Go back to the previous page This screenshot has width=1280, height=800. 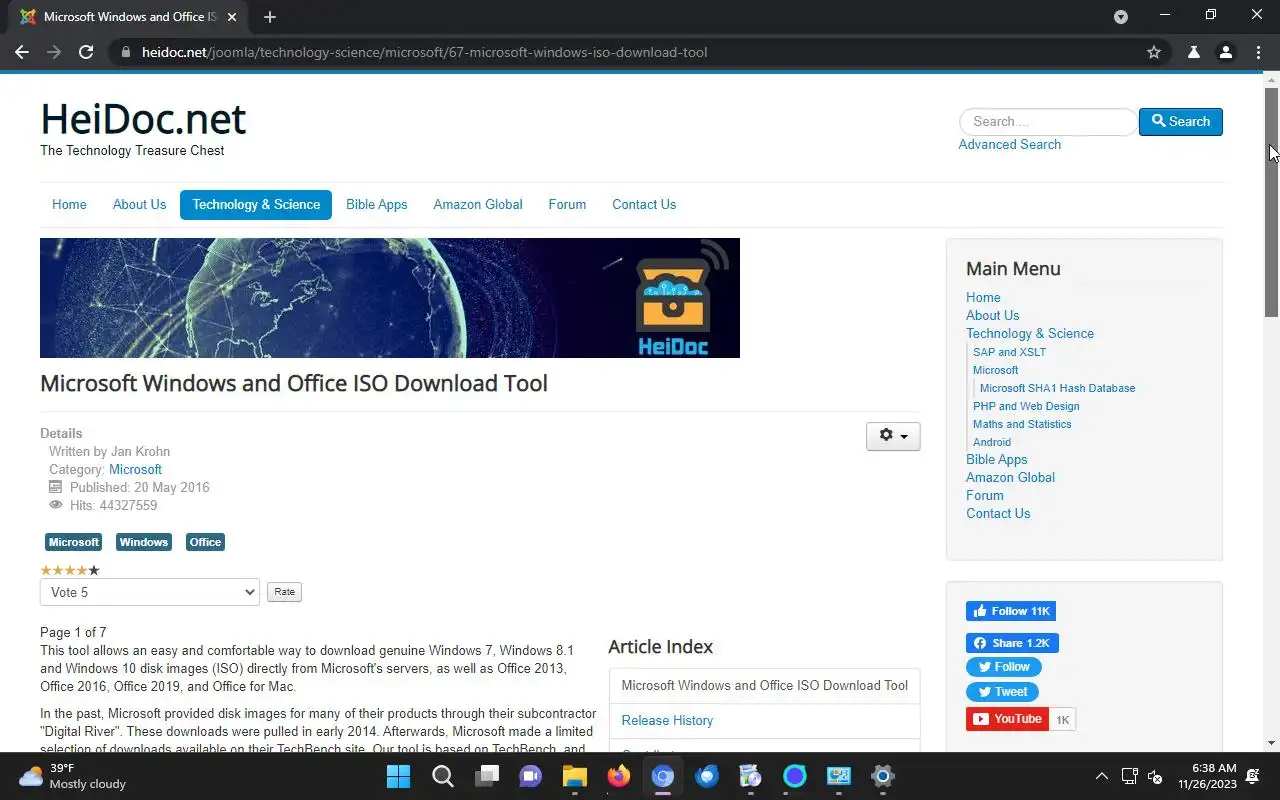point(22,52)
